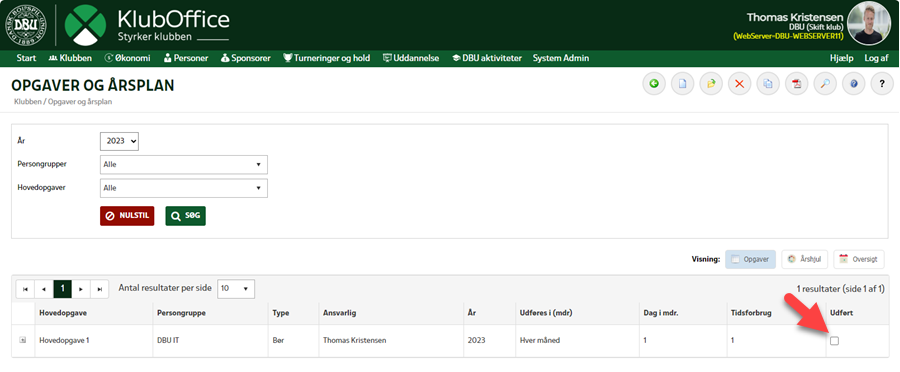
Task: Open Klubben menu
Action: pyautogui.click(x=71, y=58)
